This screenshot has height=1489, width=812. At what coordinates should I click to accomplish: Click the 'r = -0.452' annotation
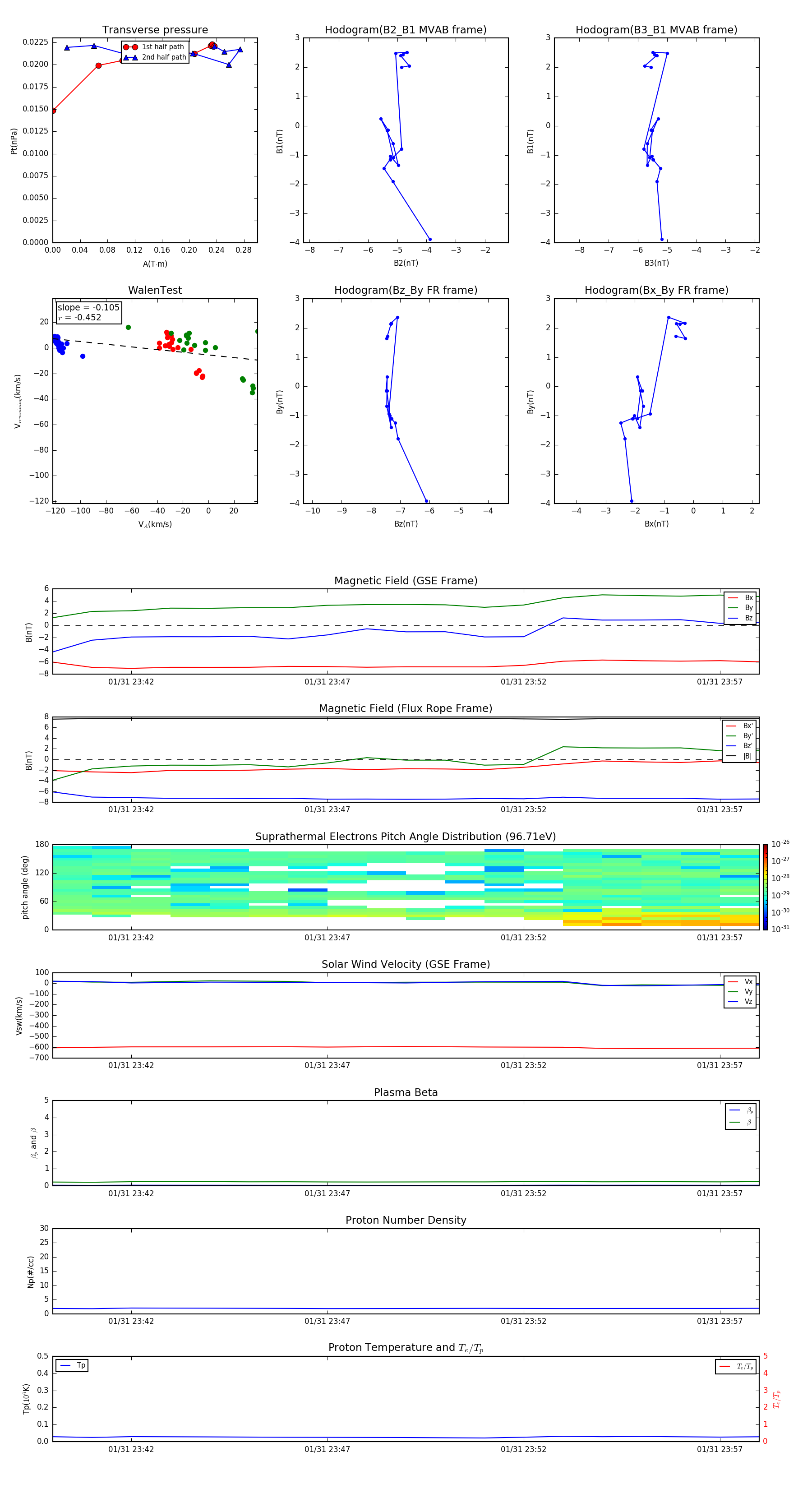pos(80,317)
